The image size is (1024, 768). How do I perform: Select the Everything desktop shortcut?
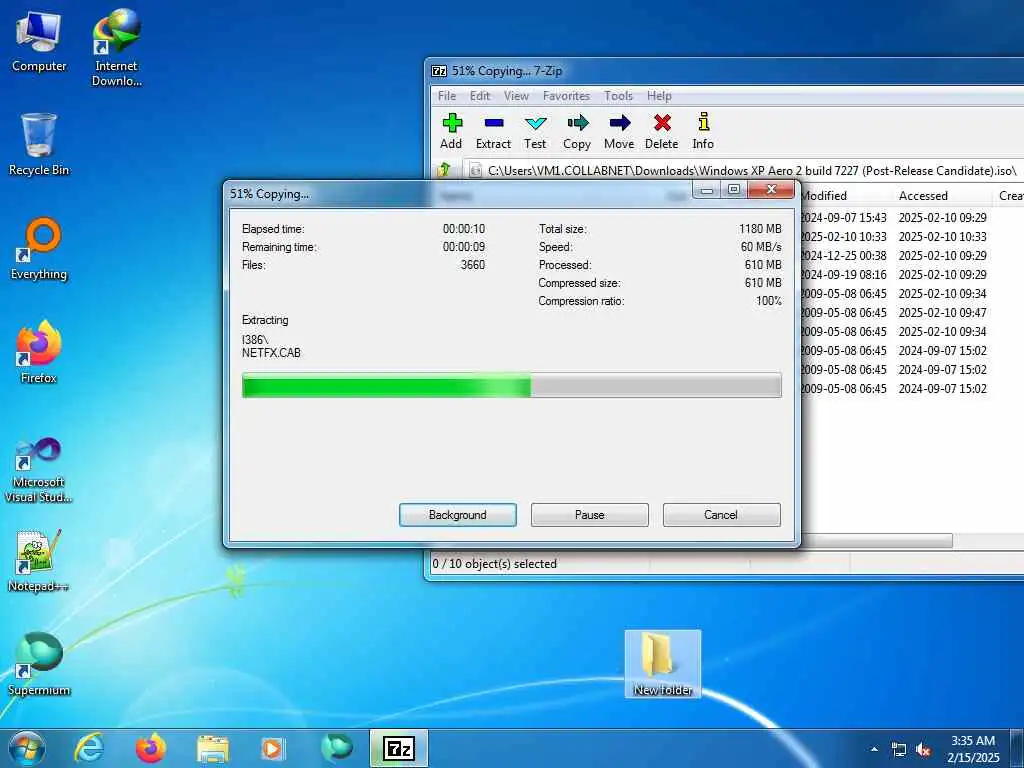pyautogui.click(x=39, y=249)
